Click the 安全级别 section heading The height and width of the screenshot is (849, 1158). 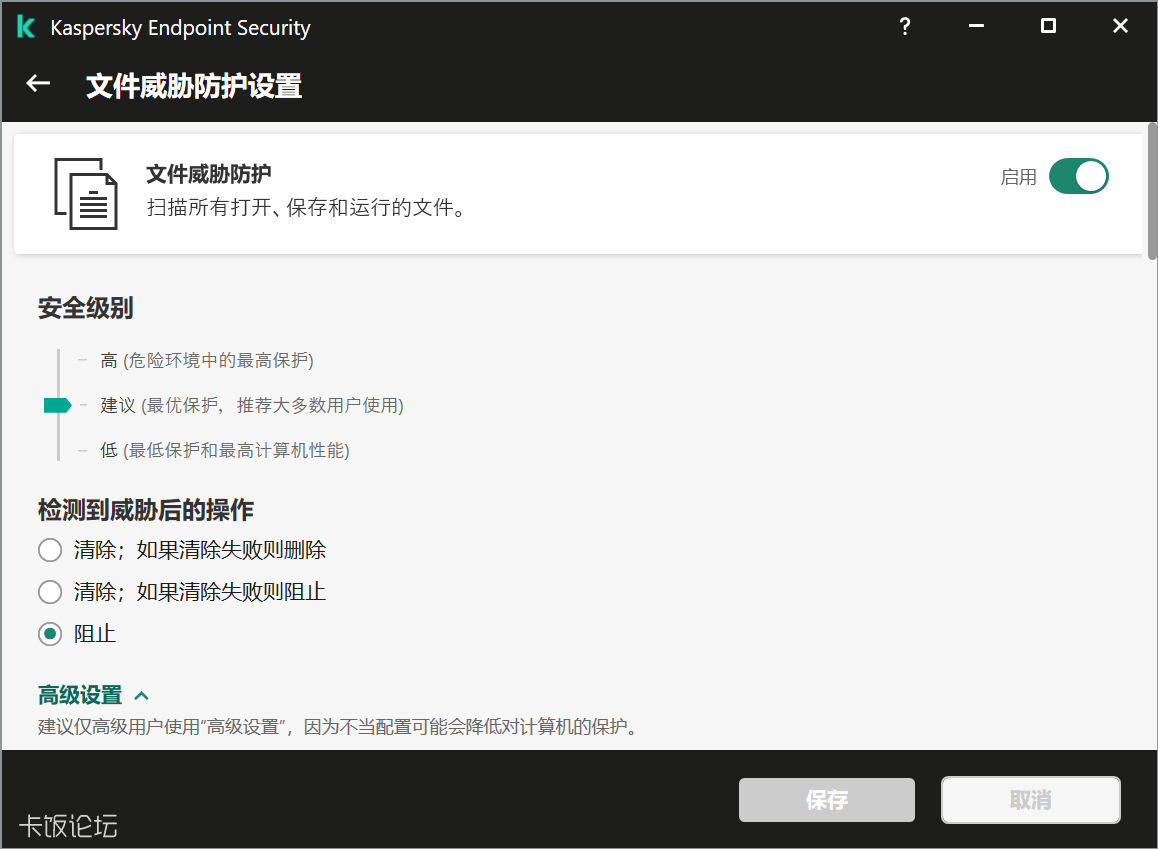click(86, 308)
